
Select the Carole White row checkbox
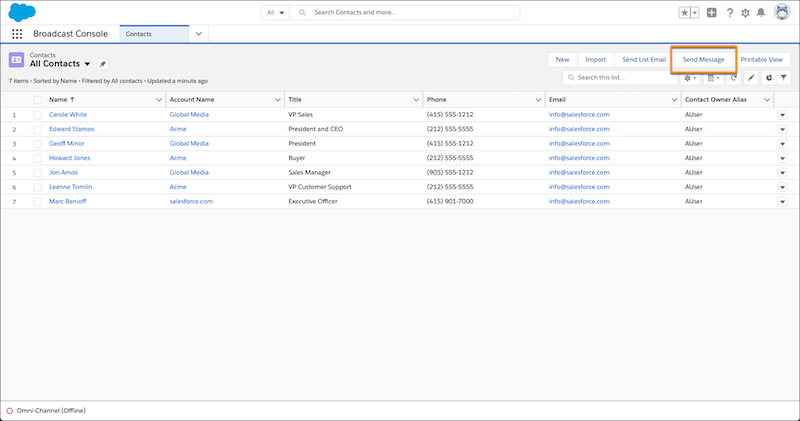(x=37, y=115)
